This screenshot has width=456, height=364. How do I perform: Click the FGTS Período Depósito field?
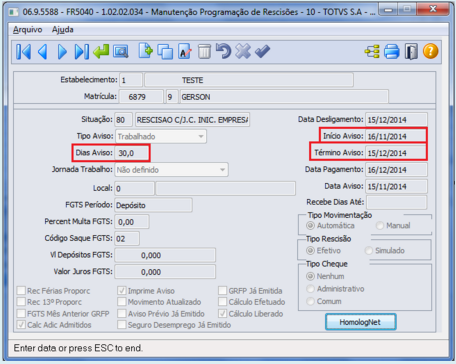point(153,205)
